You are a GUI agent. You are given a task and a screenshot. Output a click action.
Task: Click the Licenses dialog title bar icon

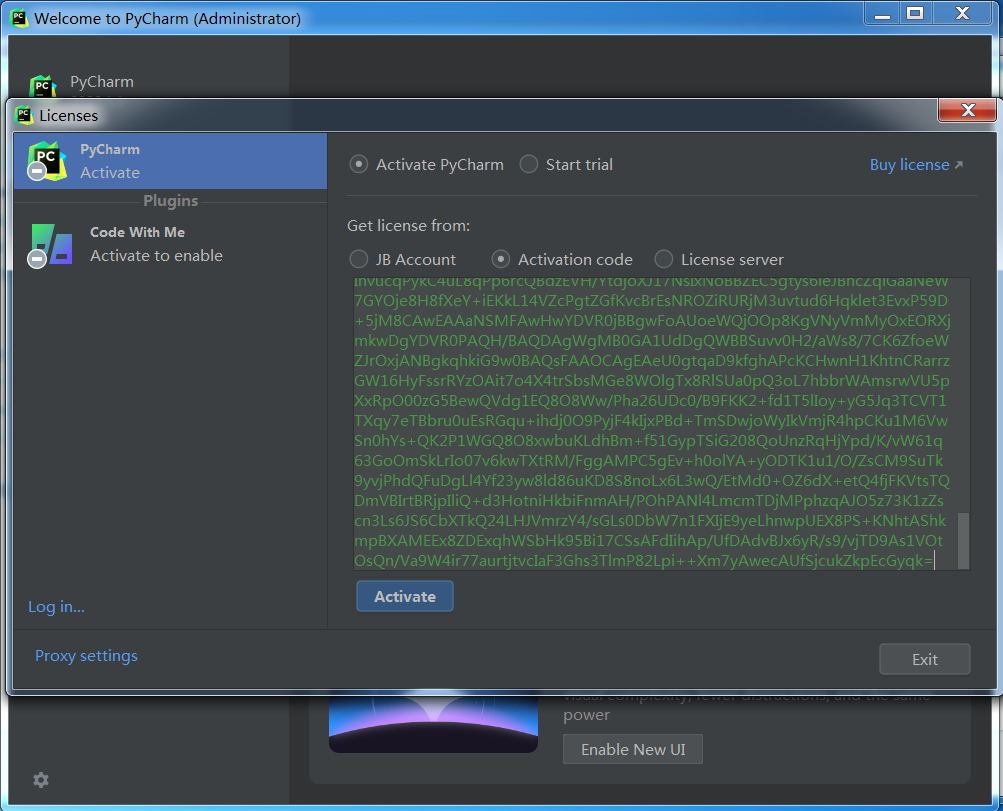24,115
